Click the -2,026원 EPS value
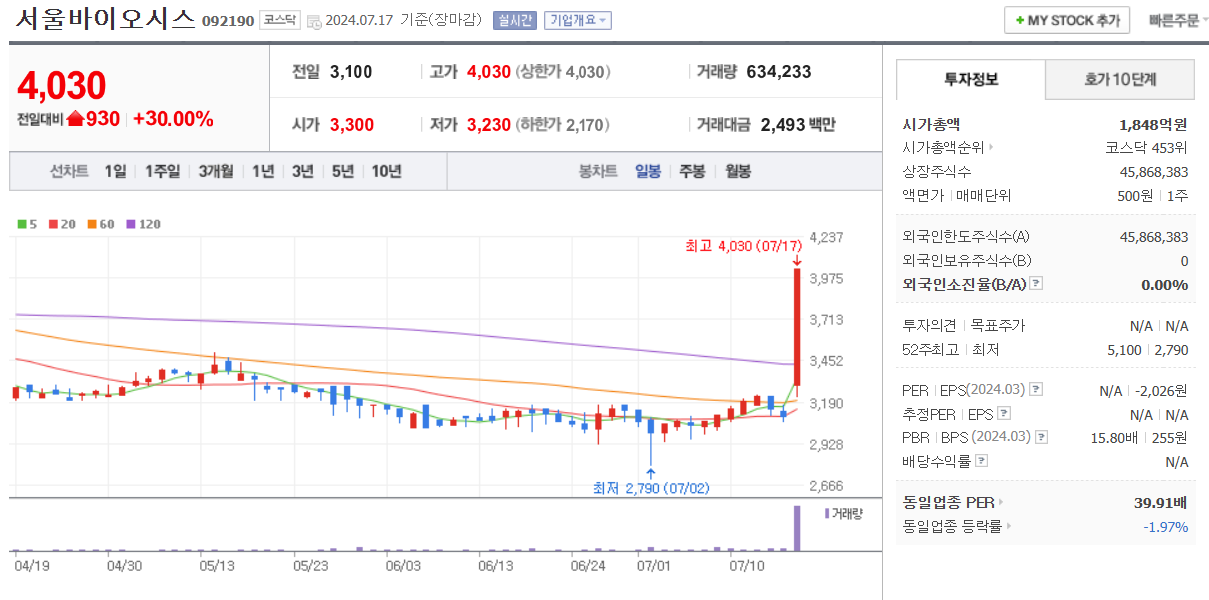Viewport: 1209px width, 600px height. click(1161, 390)
